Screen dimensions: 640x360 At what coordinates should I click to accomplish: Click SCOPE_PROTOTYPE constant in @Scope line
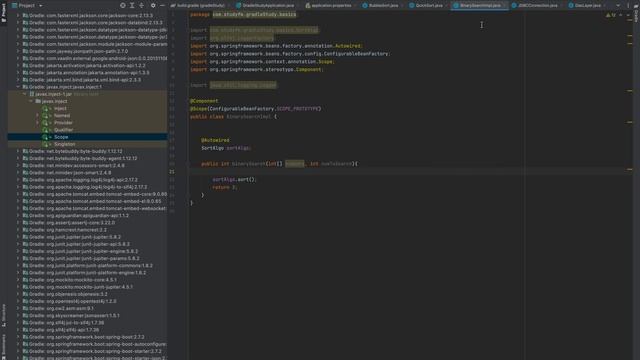(x=297, y=109)
